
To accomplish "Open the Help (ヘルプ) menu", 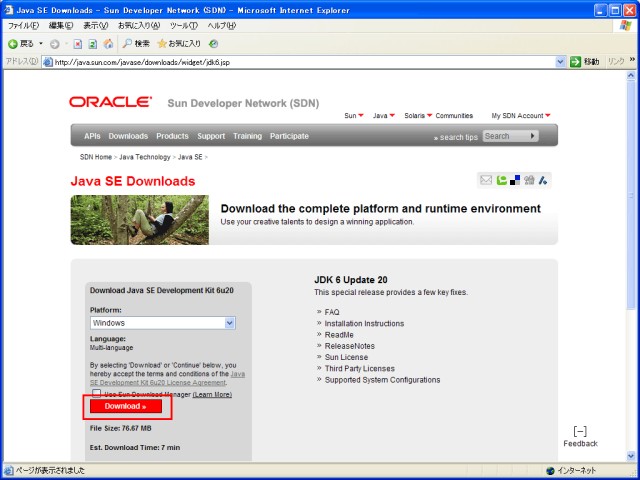I will [222, 26].
